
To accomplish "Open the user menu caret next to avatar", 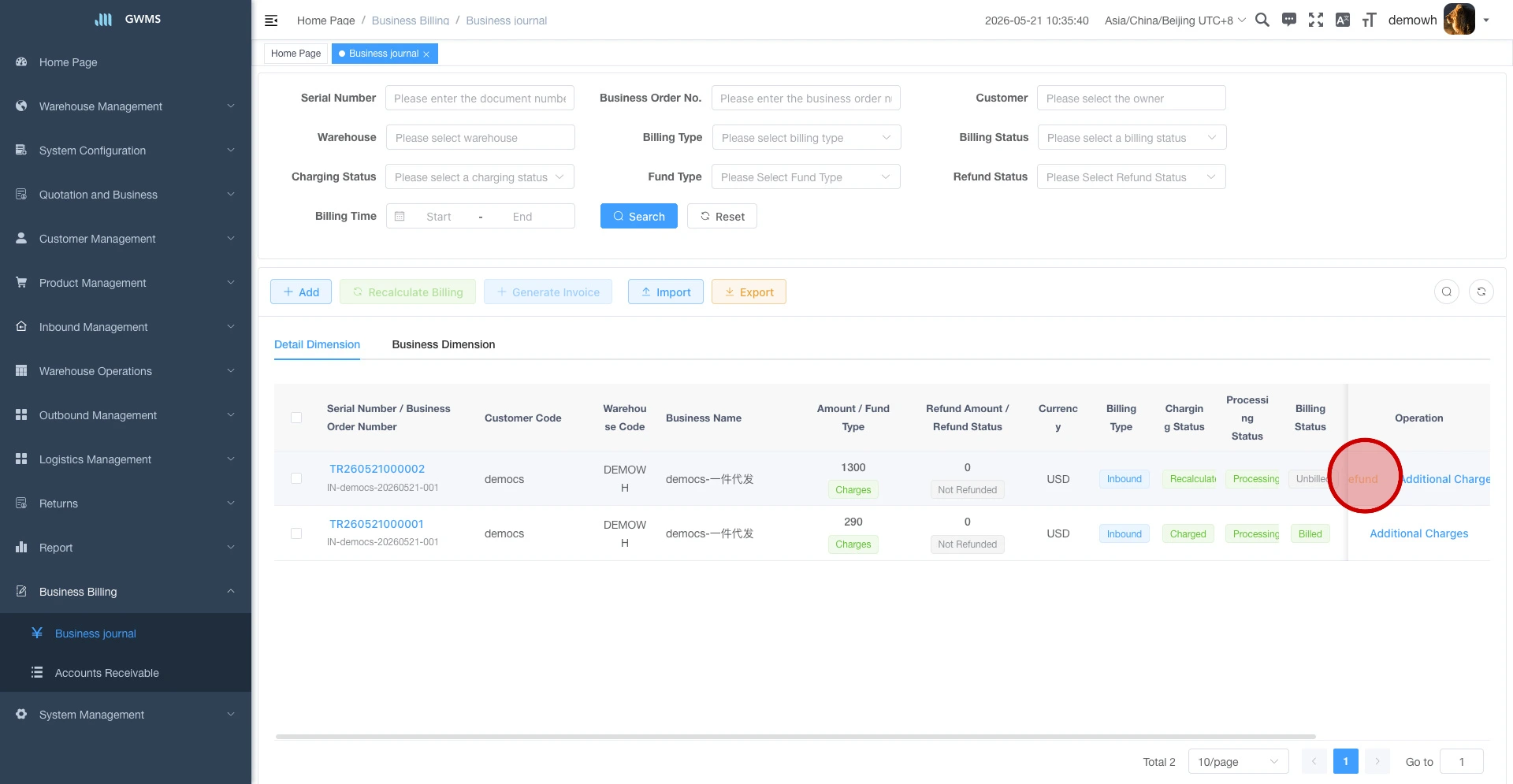I will (1486, 20).
